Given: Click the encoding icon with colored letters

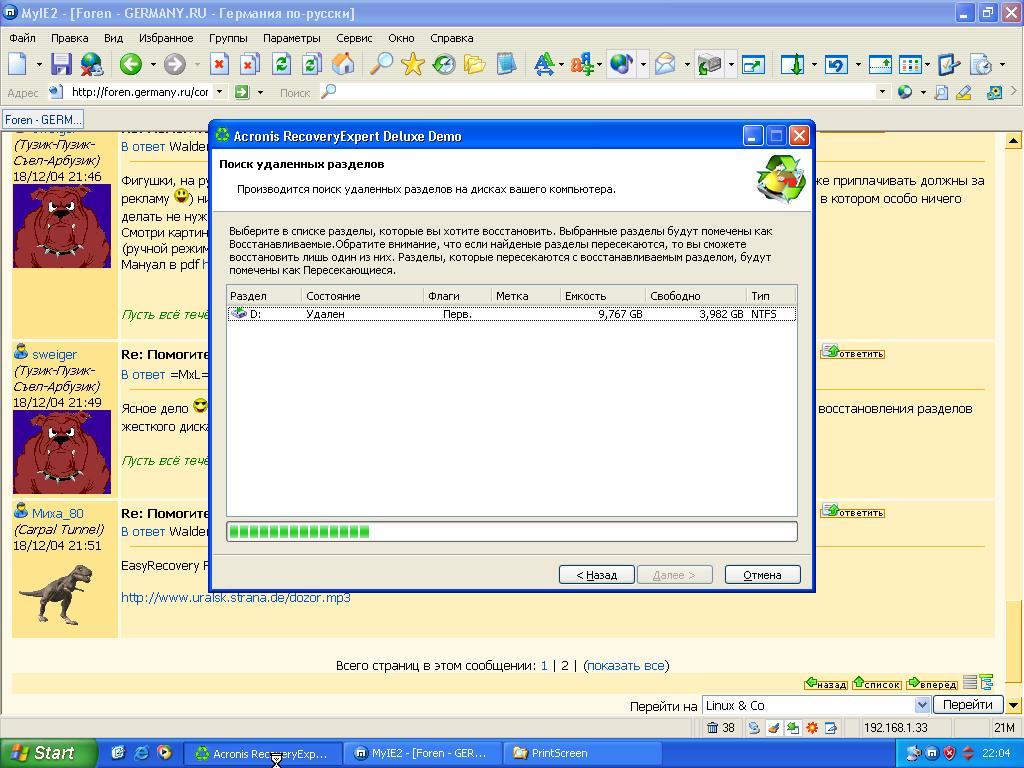Looking at the screenshot, I should [581, 64].
